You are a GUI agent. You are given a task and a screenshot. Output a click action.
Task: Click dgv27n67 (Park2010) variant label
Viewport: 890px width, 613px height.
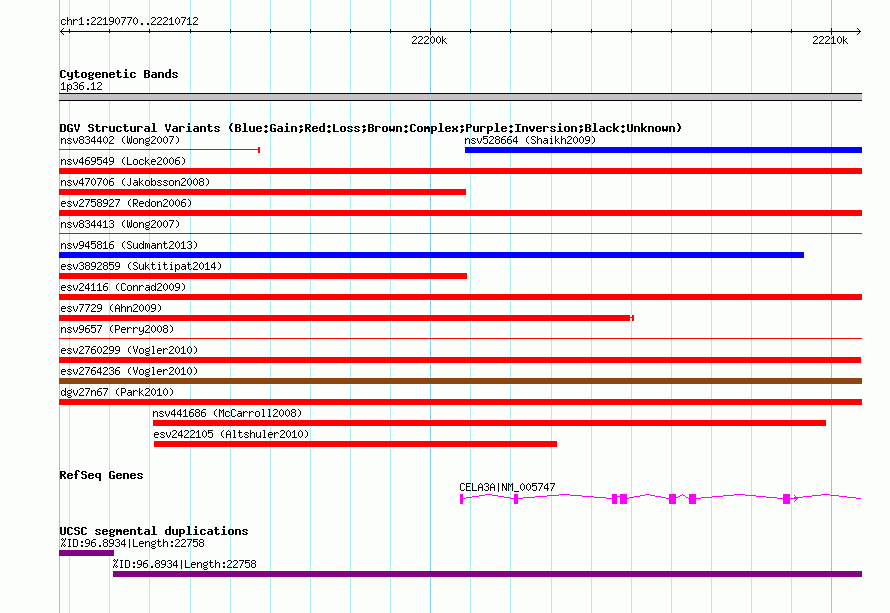(117, 392)
